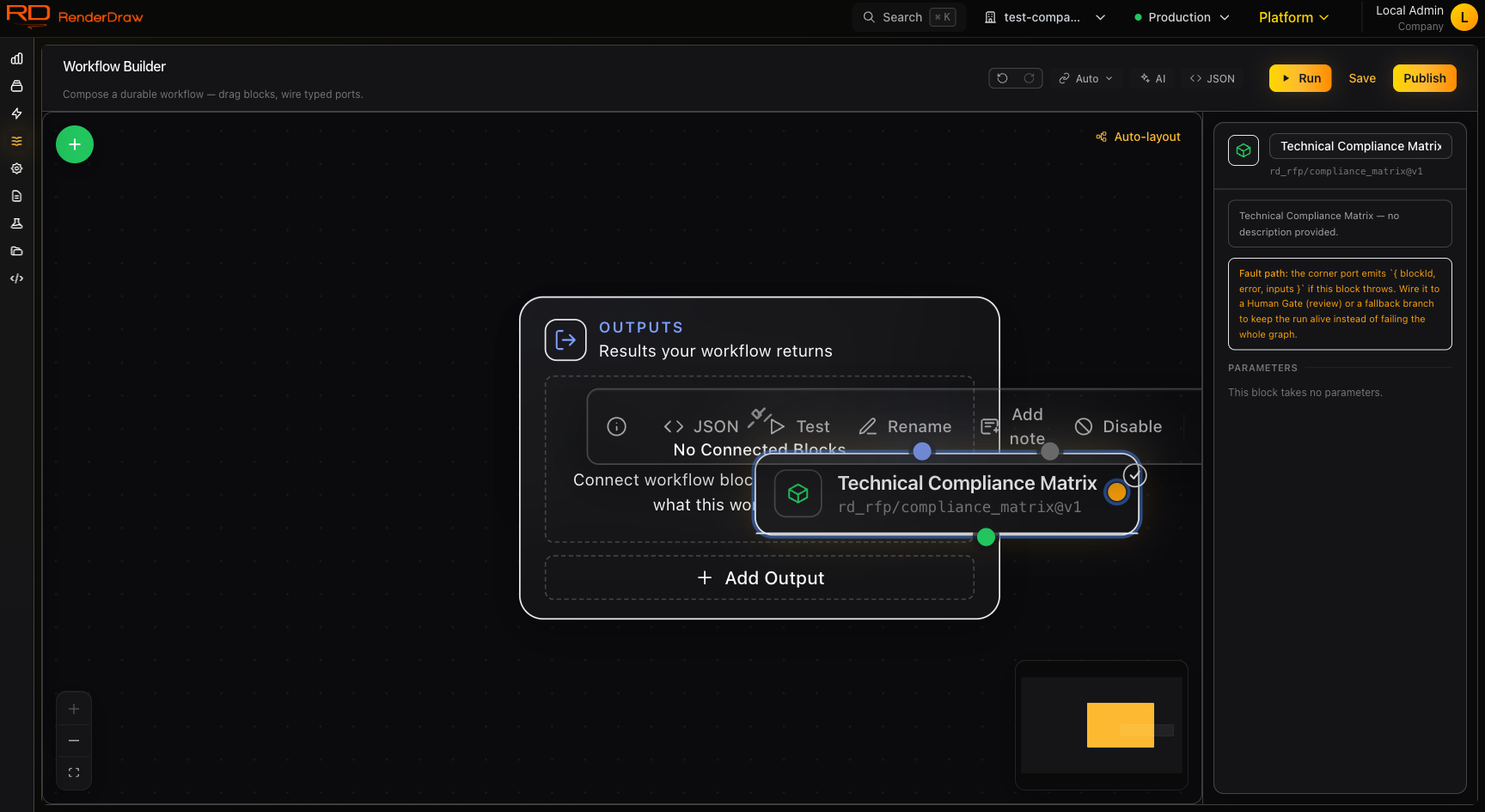
Task: Click the orange fault port on the node
Action: click(x=1117, y=492)
